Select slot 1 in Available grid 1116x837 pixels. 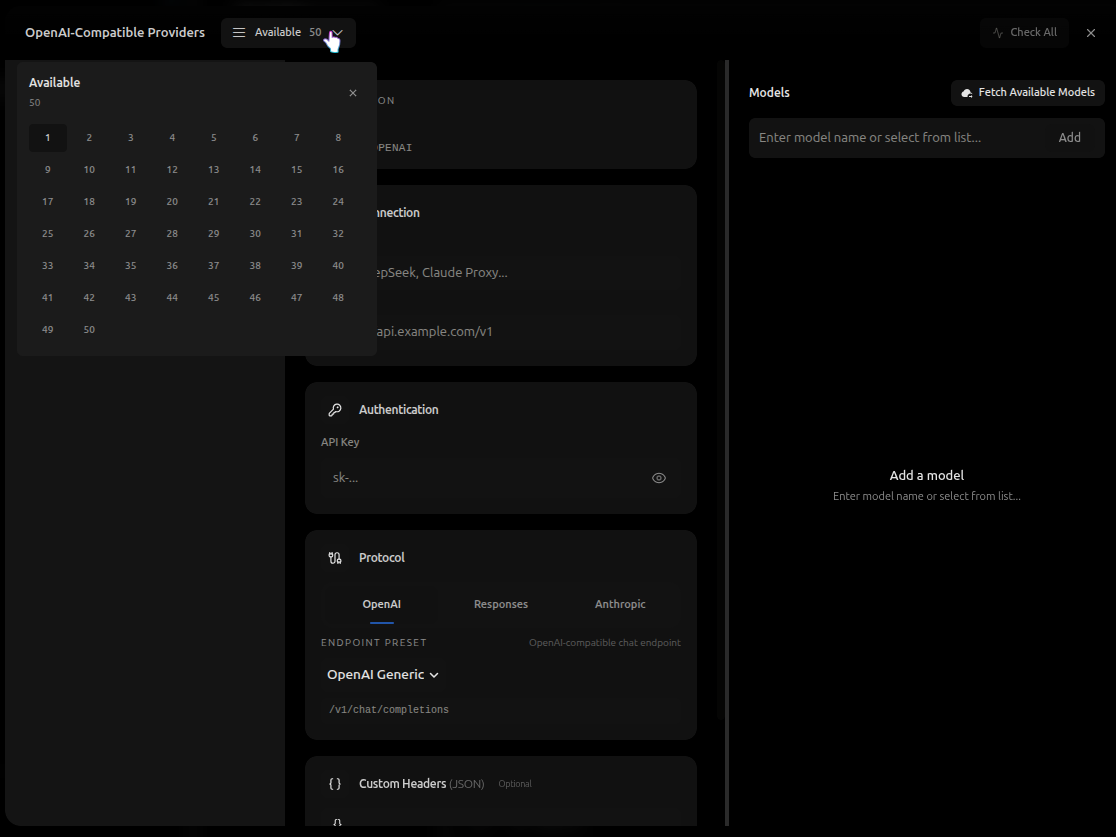point(48,138)
